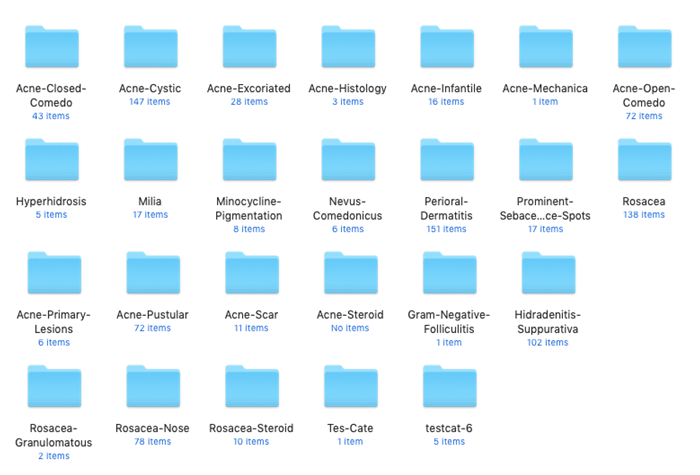The height and width of the screenshot is (475, 700).
Task: Click the Minocycline-Pigmentation folder icon
Action: click(x=249, y=161)
